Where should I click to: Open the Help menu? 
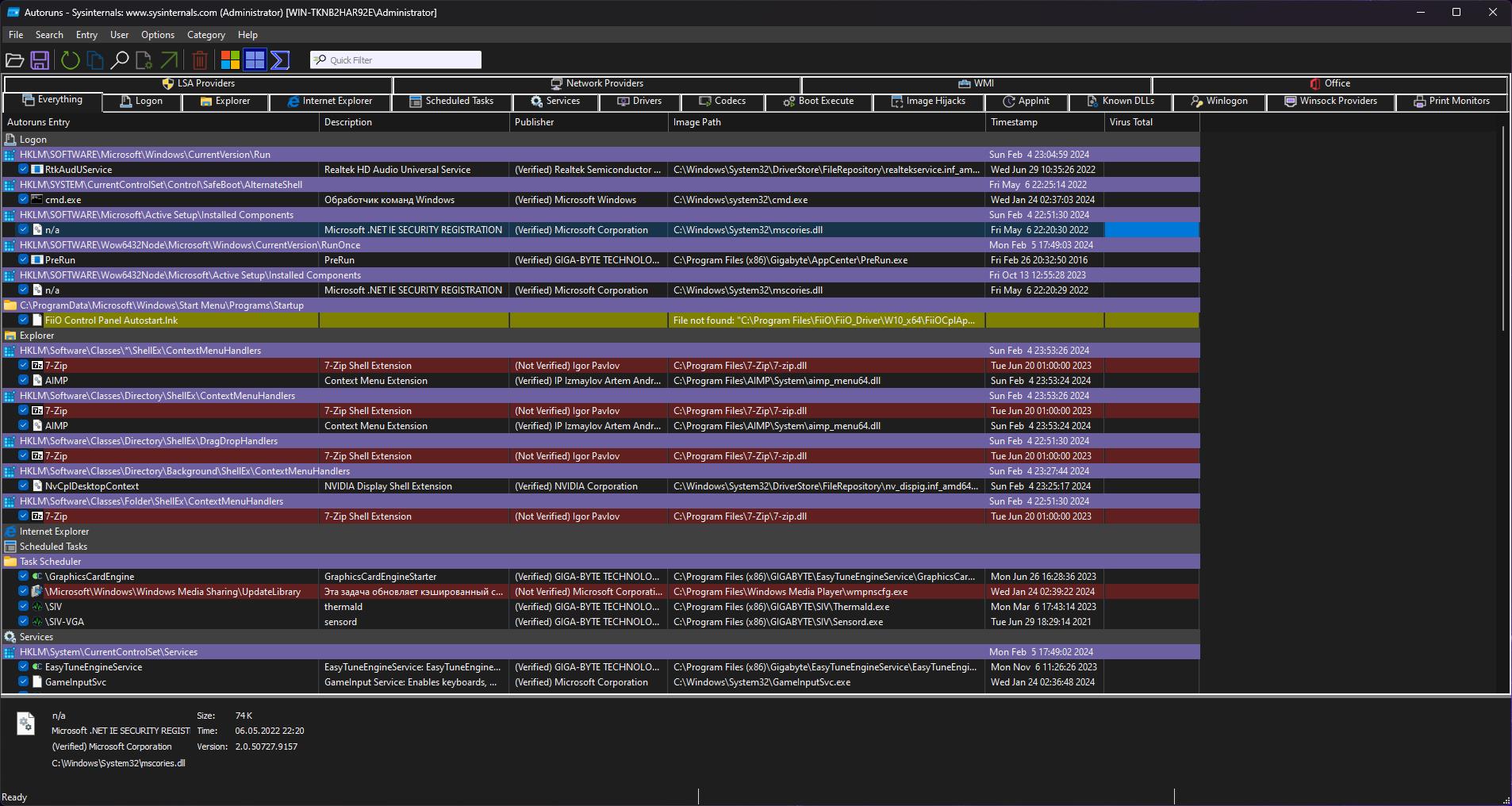tap(248, 35)
